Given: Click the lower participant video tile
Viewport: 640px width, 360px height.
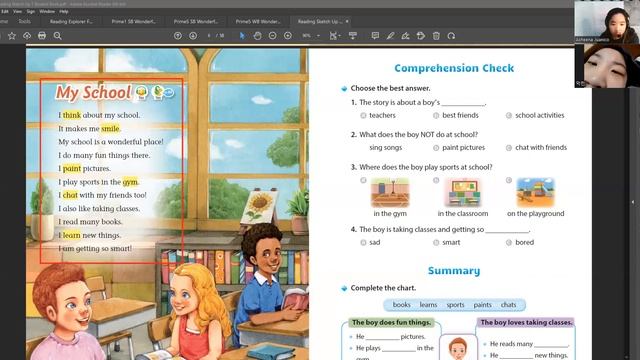Looking at the screenshot, I should pyautogui.click(x=607, y=66).
